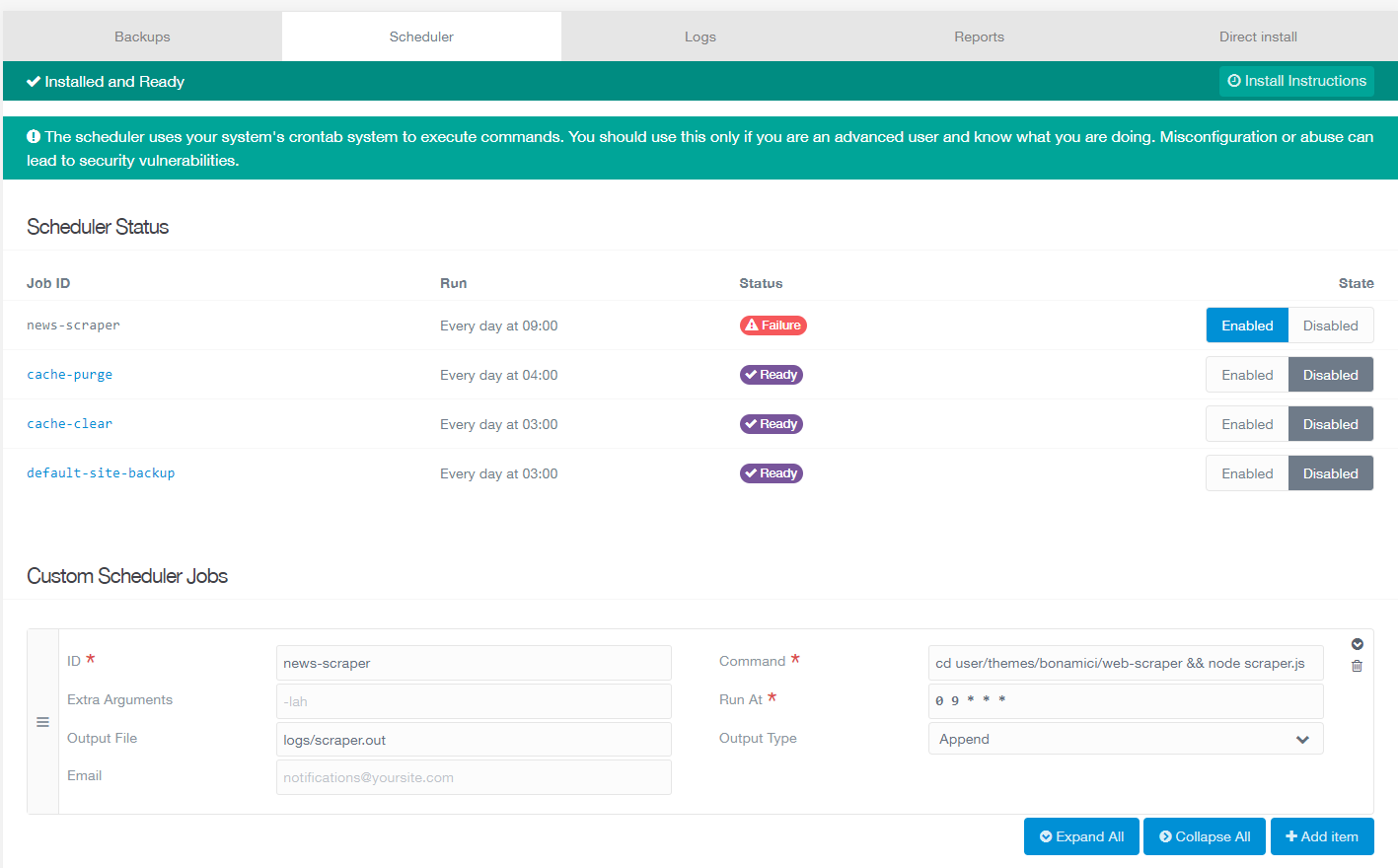Grab the reorder handle of the news-scraper job

tap(42, 722)
